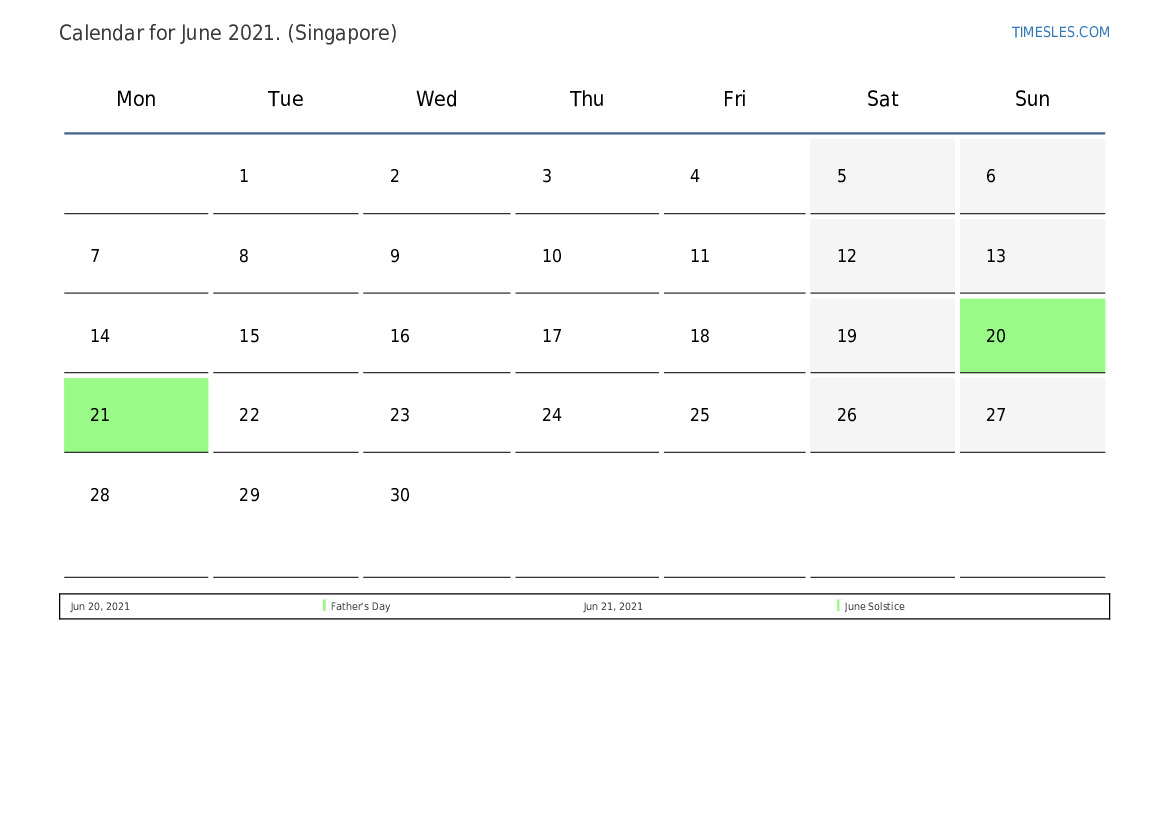Select the highlighted June 20 cell

(x=1032, y=336)
